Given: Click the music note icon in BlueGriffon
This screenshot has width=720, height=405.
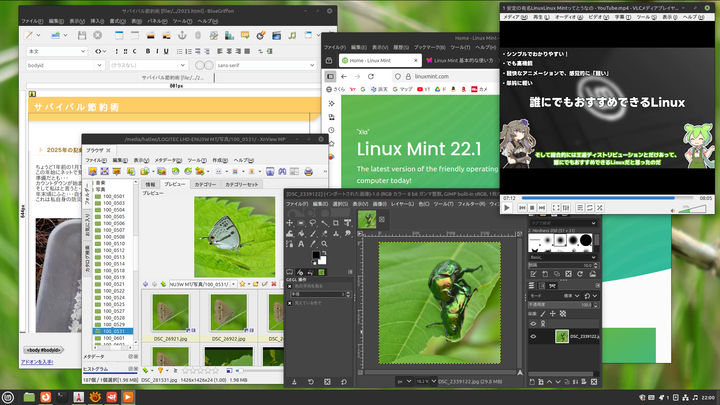Looking at the screenshot, I should pos(292,35).
